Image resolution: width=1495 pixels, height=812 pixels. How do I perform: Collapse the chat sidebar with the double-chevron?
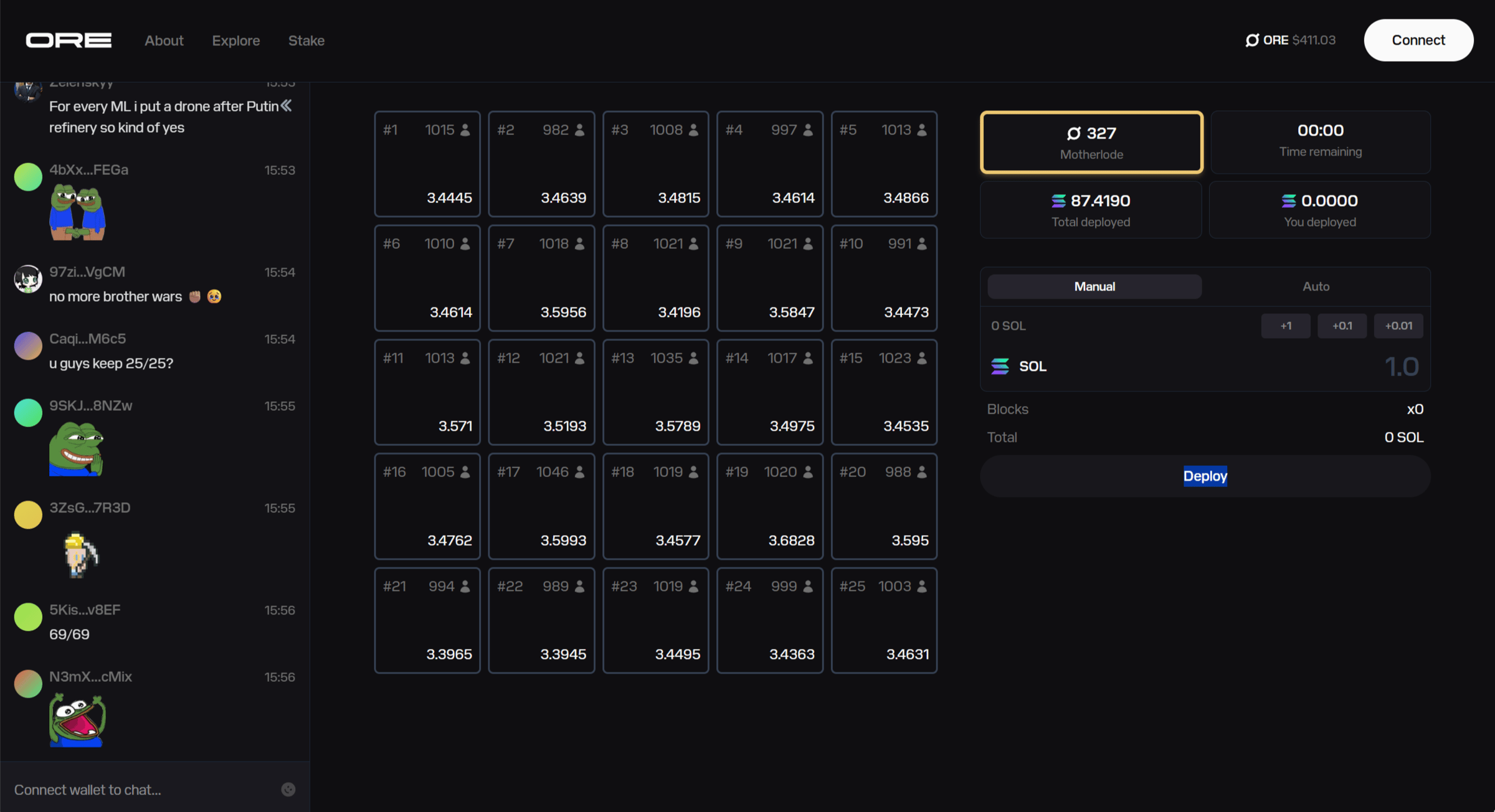287,106
